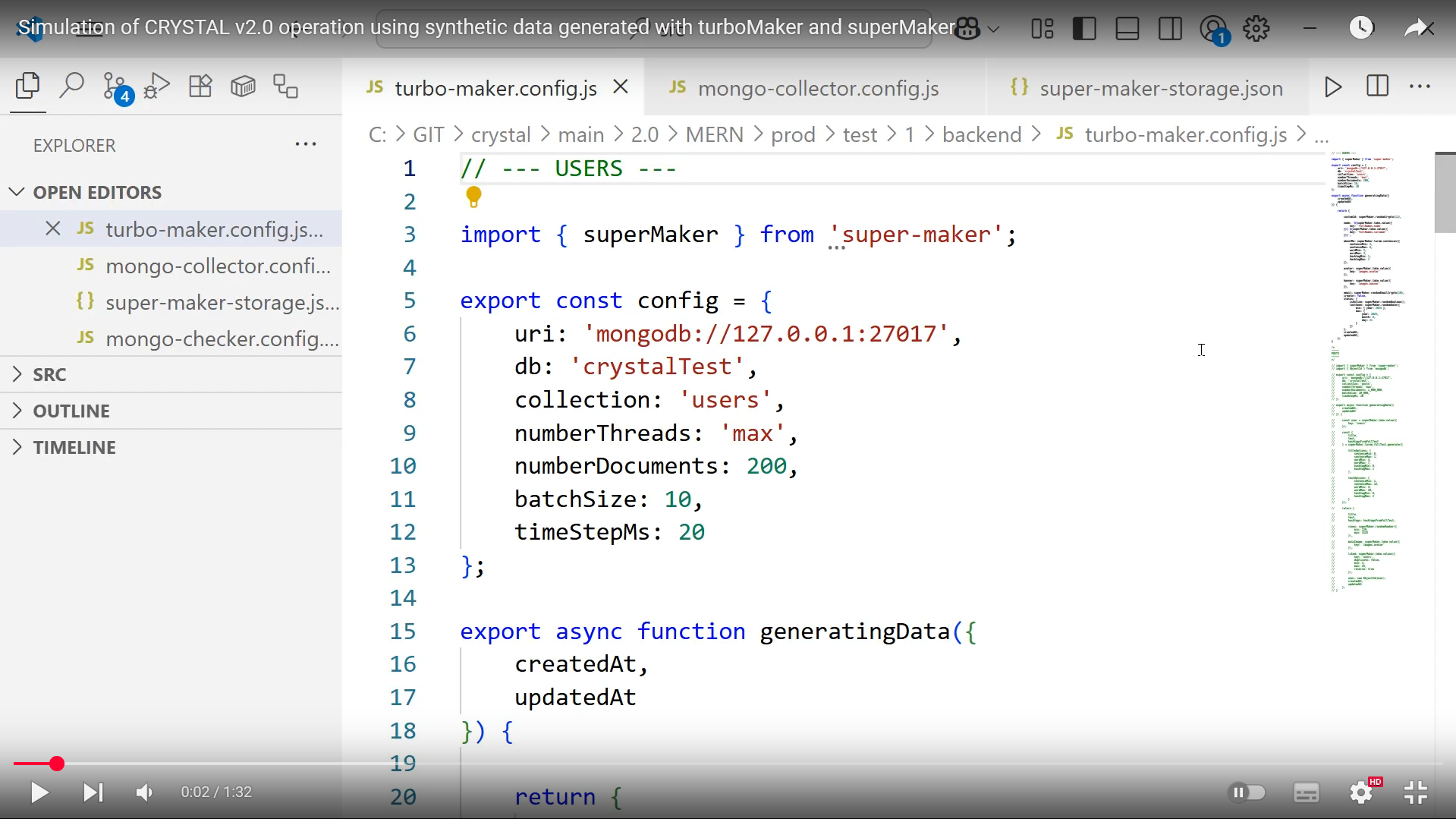Image resolution: width=1456 pixels, height=819 pixels.
Task: Play the YouTube video
Action: (x=39, y=792)
